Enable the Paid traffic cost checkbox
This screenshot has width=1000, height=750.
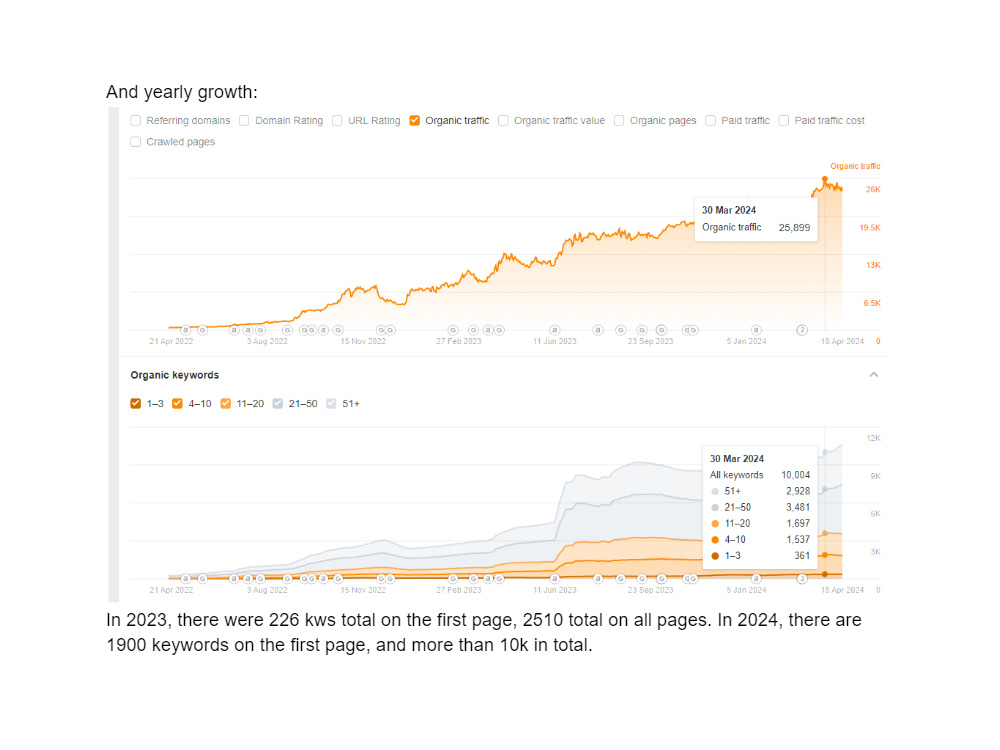pyautogui.click(x=784, y=121)
